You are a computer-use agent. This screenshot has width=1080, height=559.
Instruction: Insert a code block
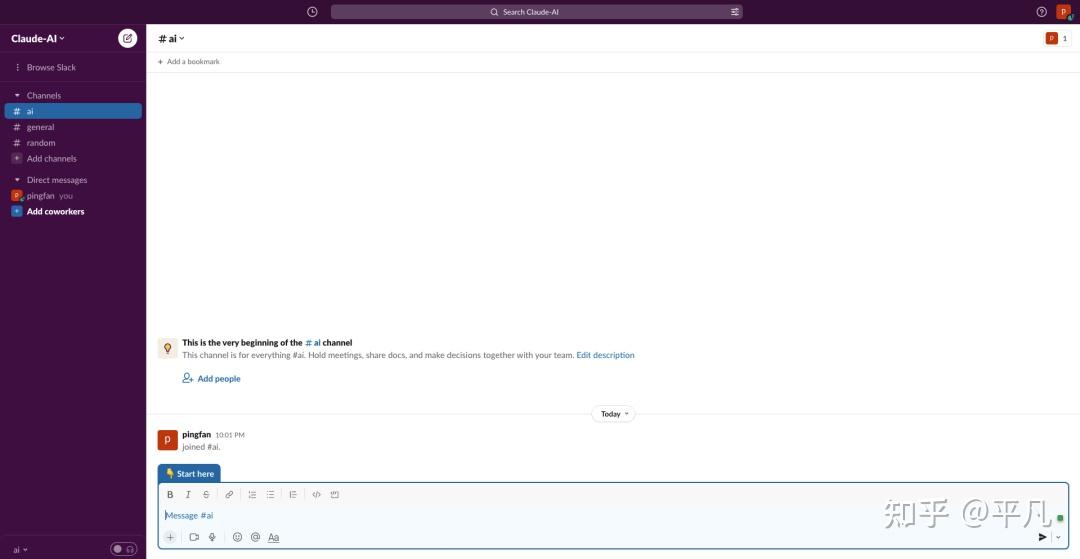point(335,494)
